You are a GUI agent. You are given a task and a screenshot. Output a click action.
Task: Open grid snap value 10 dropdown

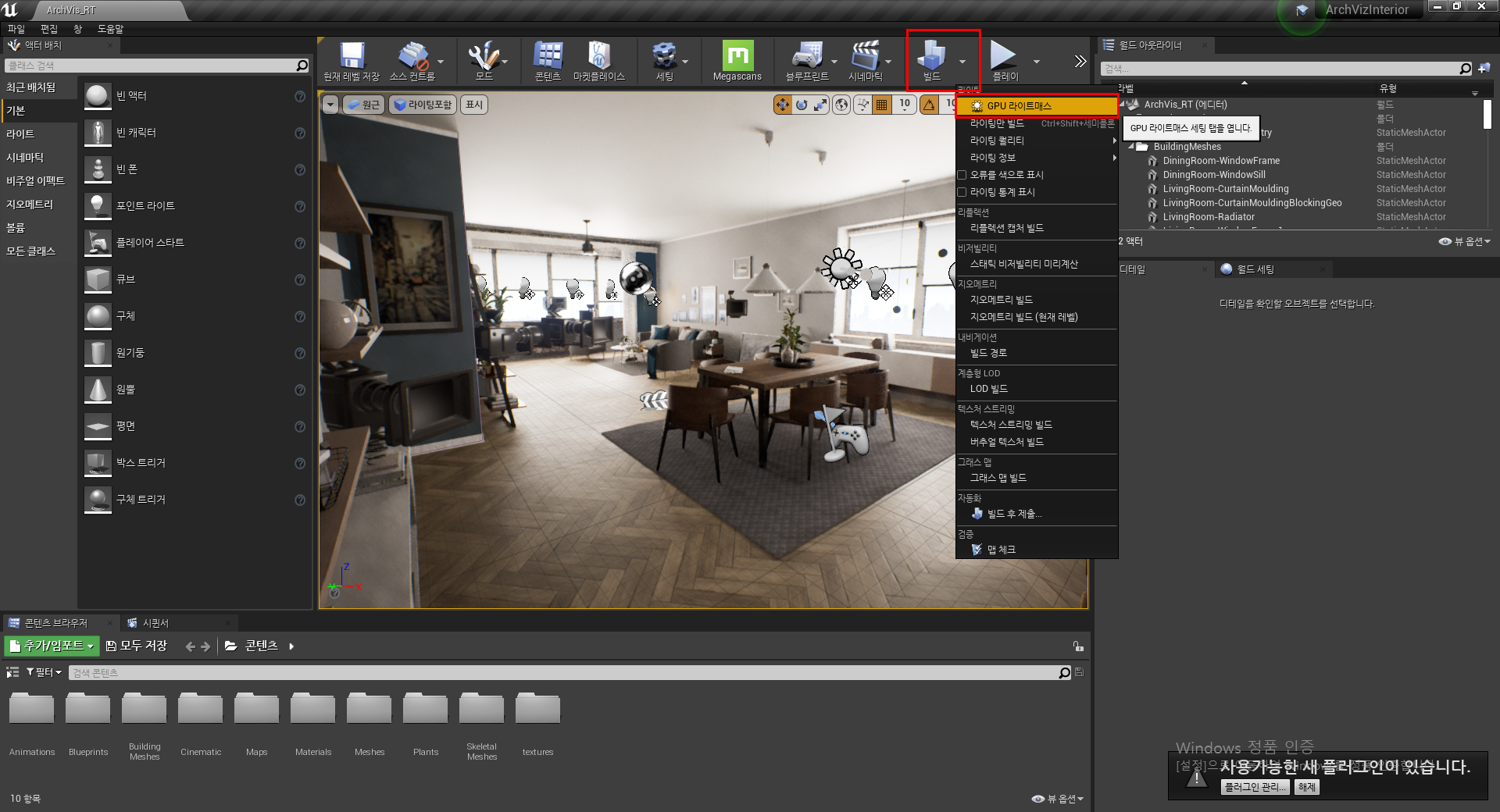[x=905, y=104]
